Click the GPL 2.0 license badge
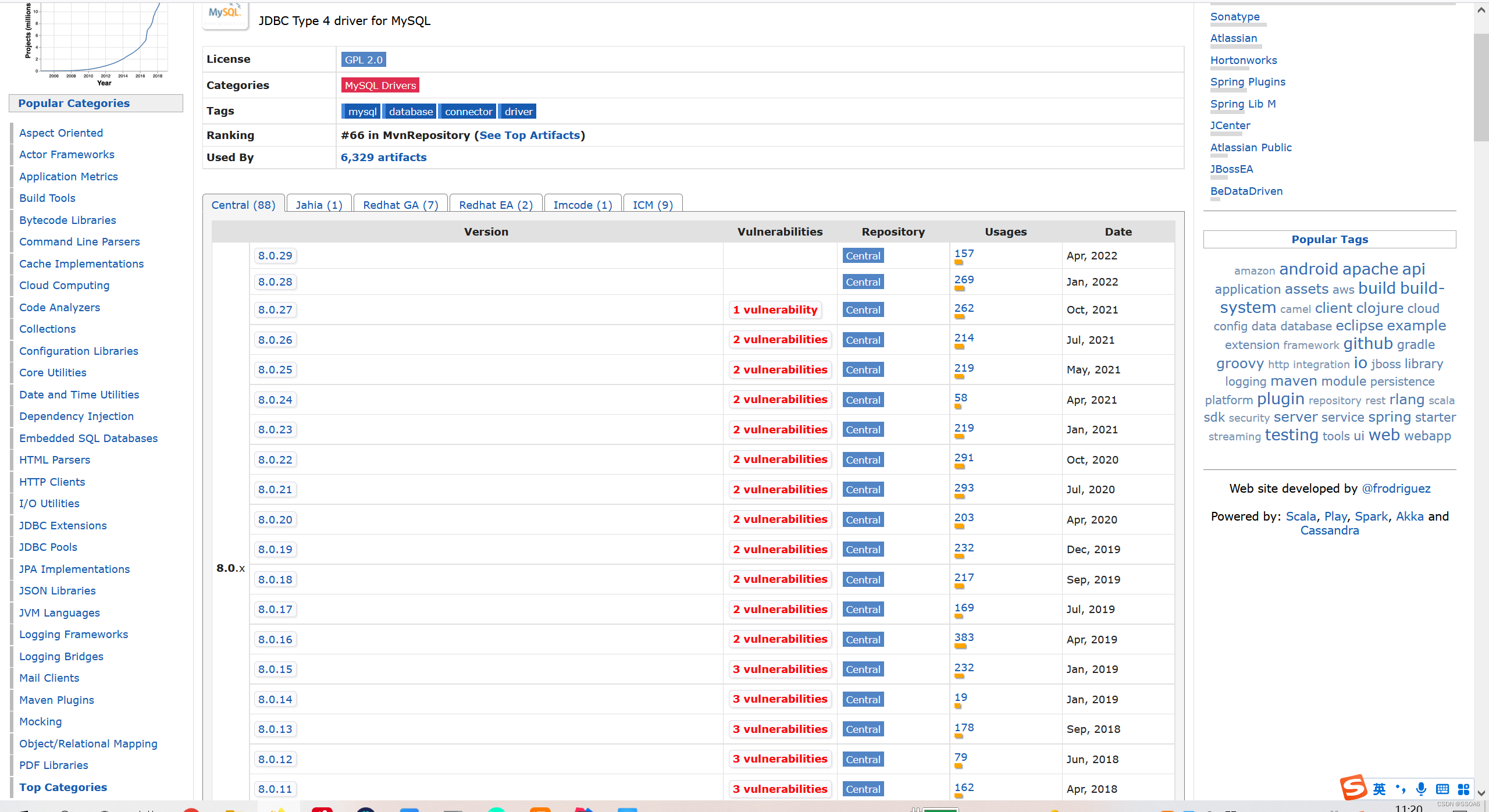The width and height of the screenshot is (1489, 812). [364, 60]
